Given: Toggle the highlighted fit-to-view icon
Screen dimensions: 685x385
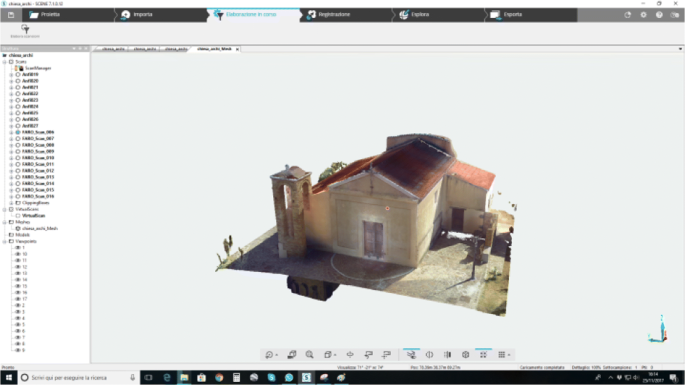Looking at the screenshot, I should tap(483, 355).
